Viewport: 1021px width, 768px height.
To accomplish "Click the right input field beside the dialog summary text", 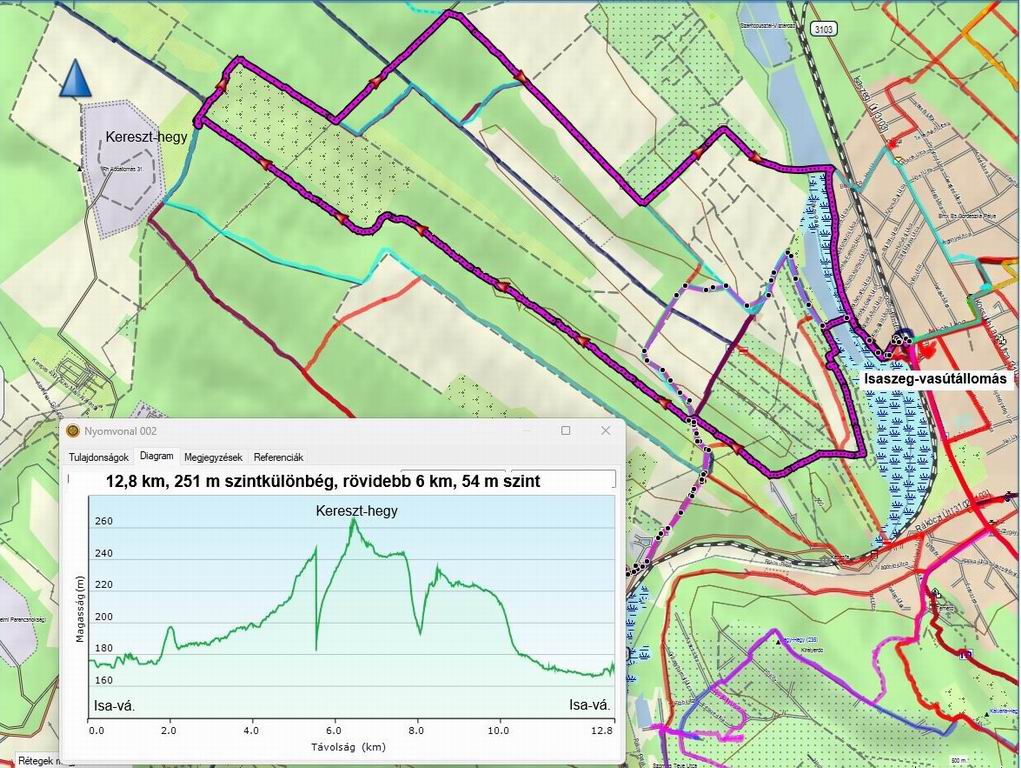I will tap(563, 478).
